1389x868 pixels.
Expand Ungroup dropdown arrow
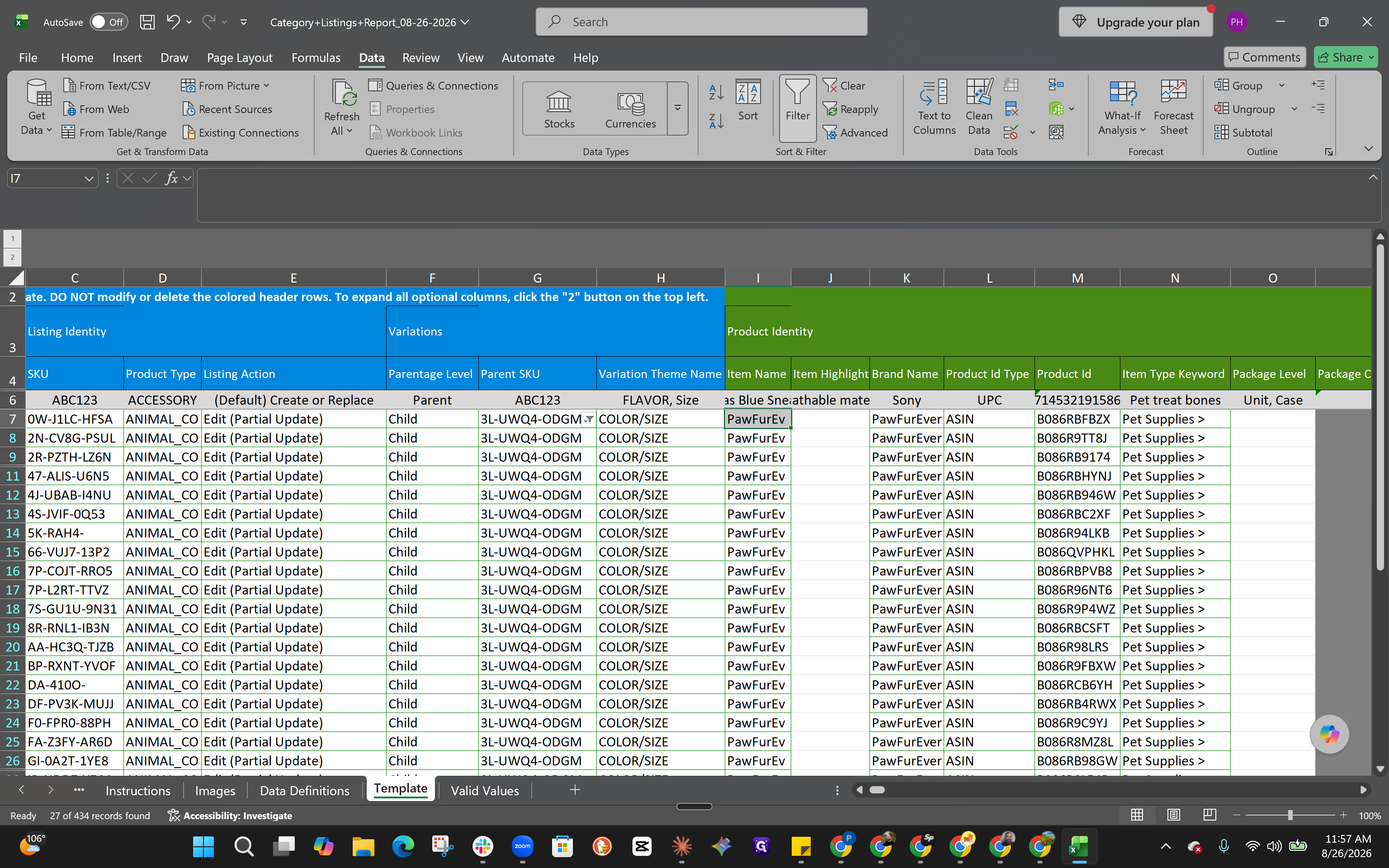(x=1295, y=109)
